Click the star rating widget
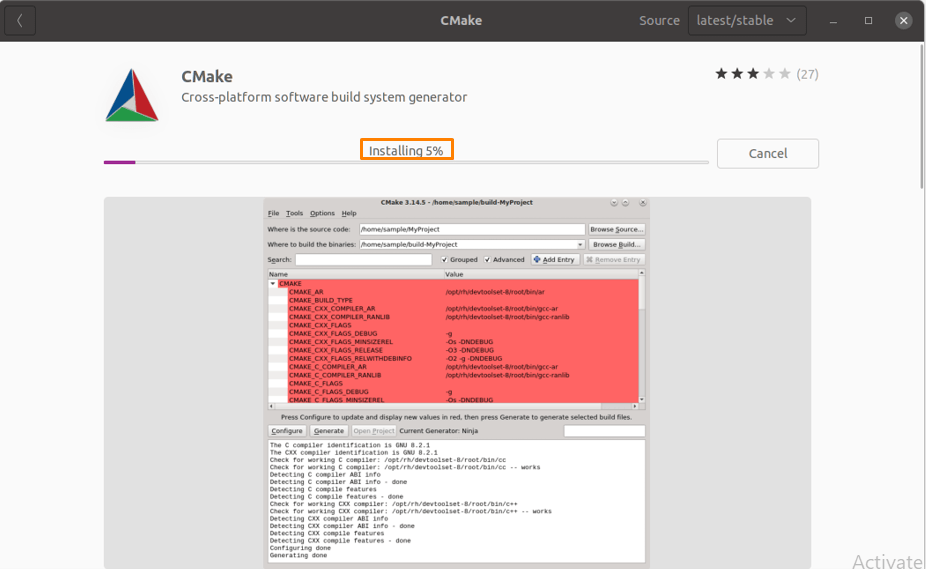 (x=752, y=74)
